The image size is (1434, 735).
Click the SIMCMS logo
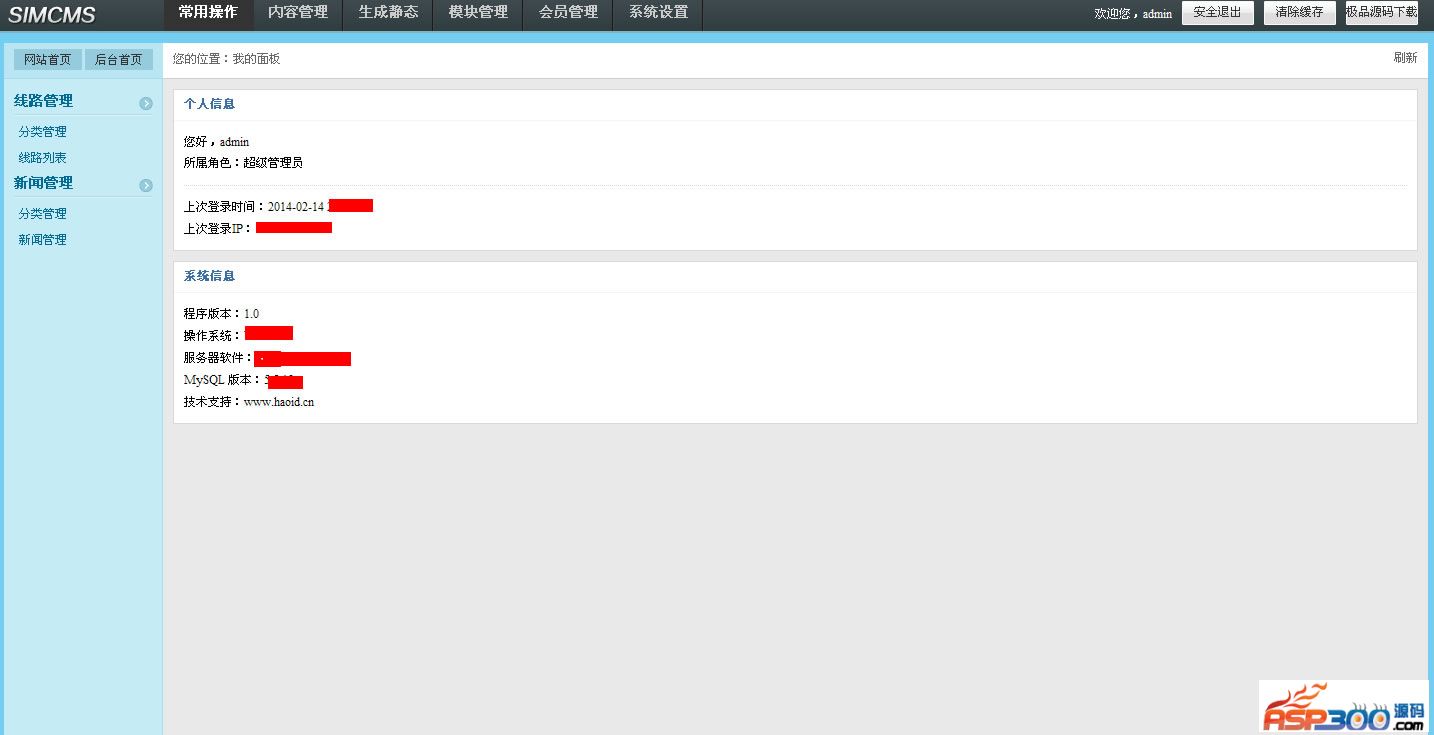coord(52,14)
